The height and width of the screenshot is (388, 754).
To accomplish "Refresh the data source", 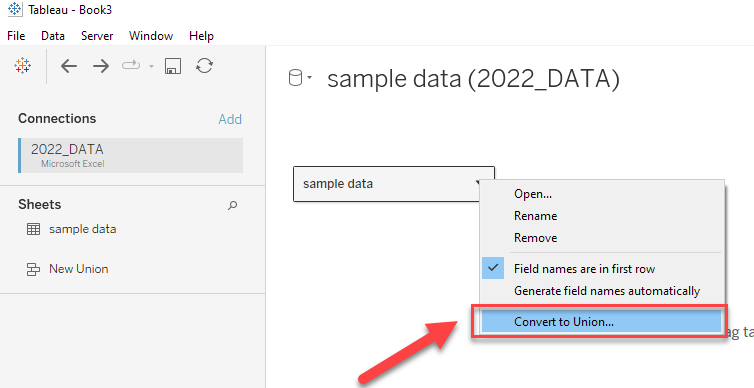I will click(204, 65).
